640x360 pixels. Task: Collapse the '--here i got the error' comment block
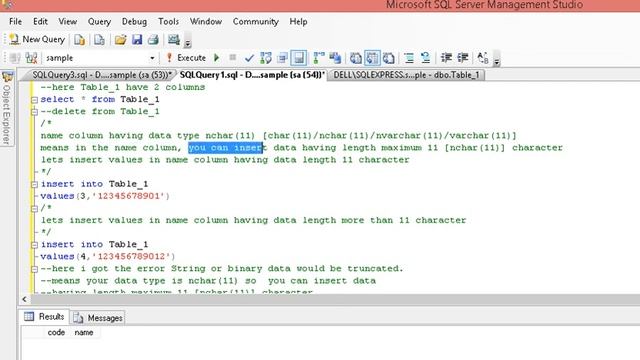(x=35, y=269)
